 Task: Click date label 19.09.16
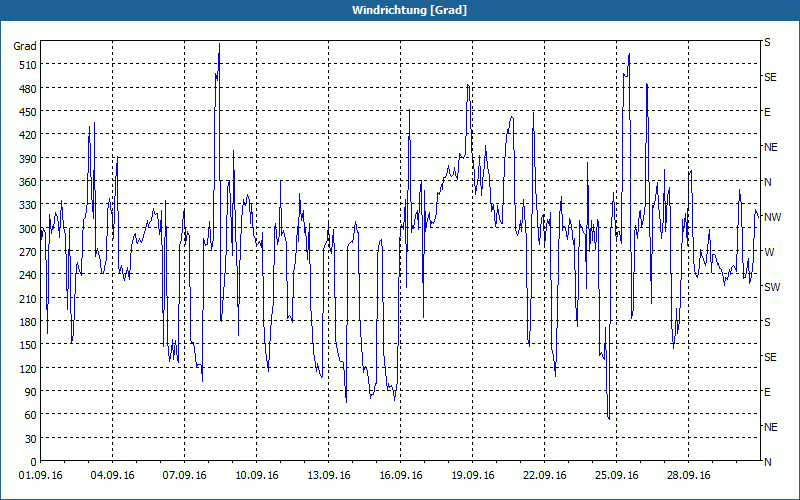pos(472,476)
